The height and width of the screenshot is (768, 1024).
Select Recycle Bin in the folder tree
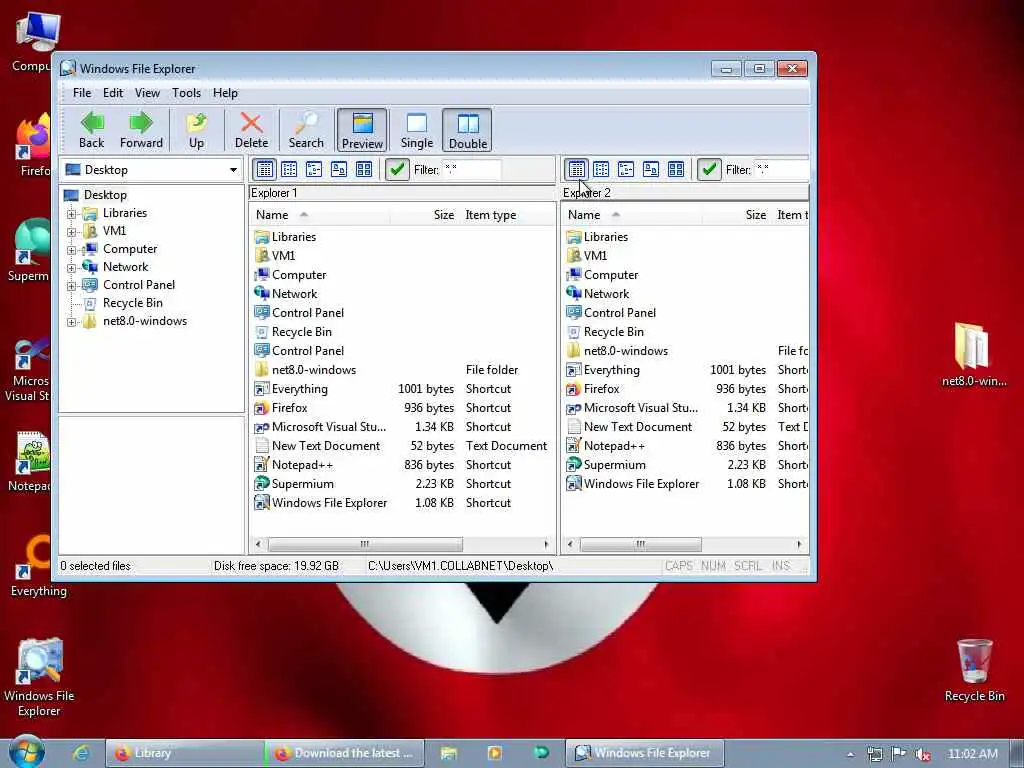pos(133,303)
